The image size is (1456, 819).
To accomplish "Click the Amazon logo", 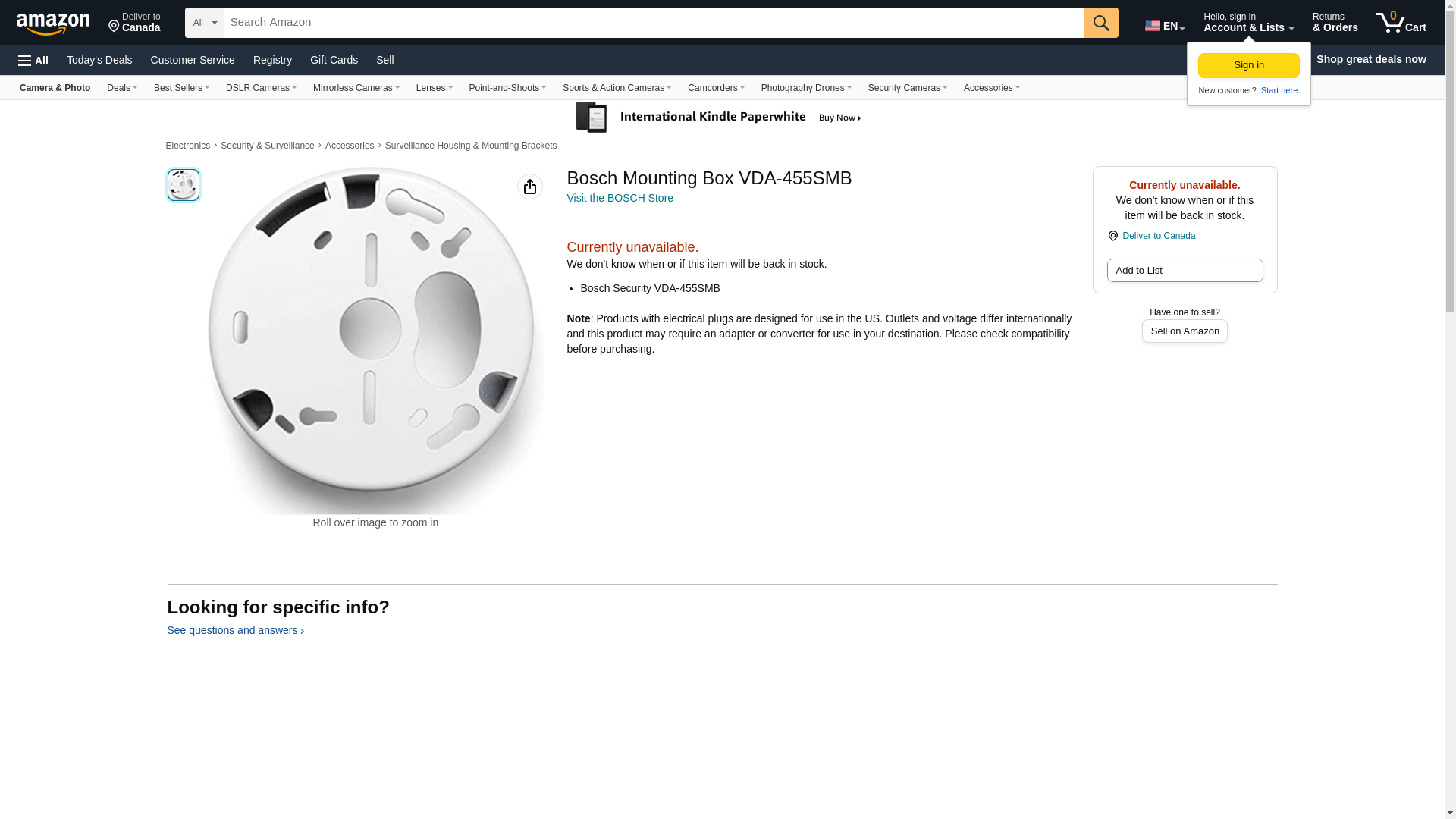I will pyautogui.click(x=53, y=24).
